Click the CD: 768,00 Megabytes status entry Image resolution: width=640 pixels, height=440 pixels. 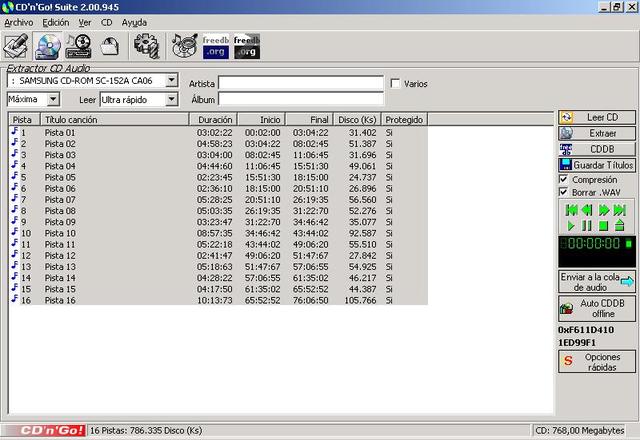580,431
